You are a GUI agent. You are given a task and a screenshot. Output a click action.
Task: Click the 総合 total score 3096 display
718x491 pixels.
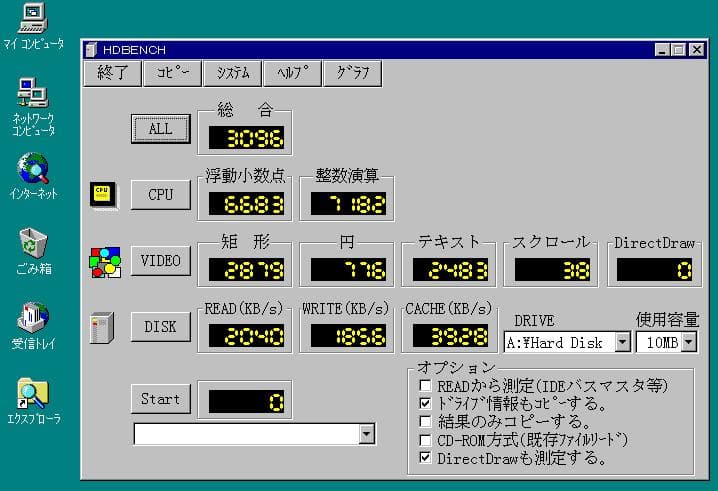(246, 138)
